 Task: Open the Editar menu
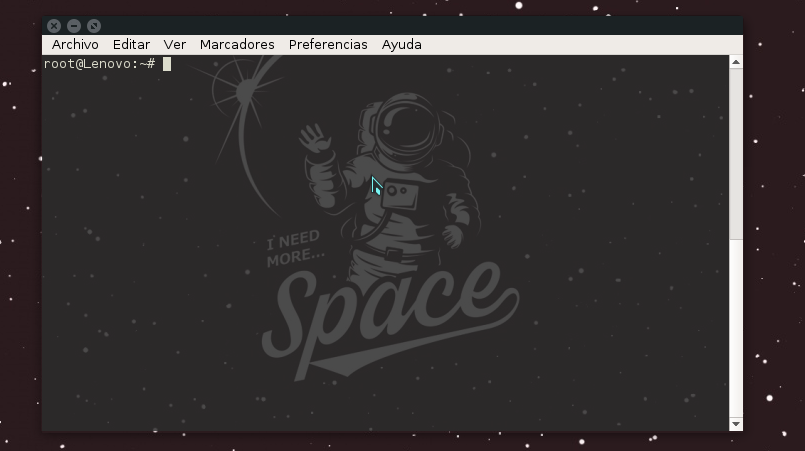pos(131,45)
